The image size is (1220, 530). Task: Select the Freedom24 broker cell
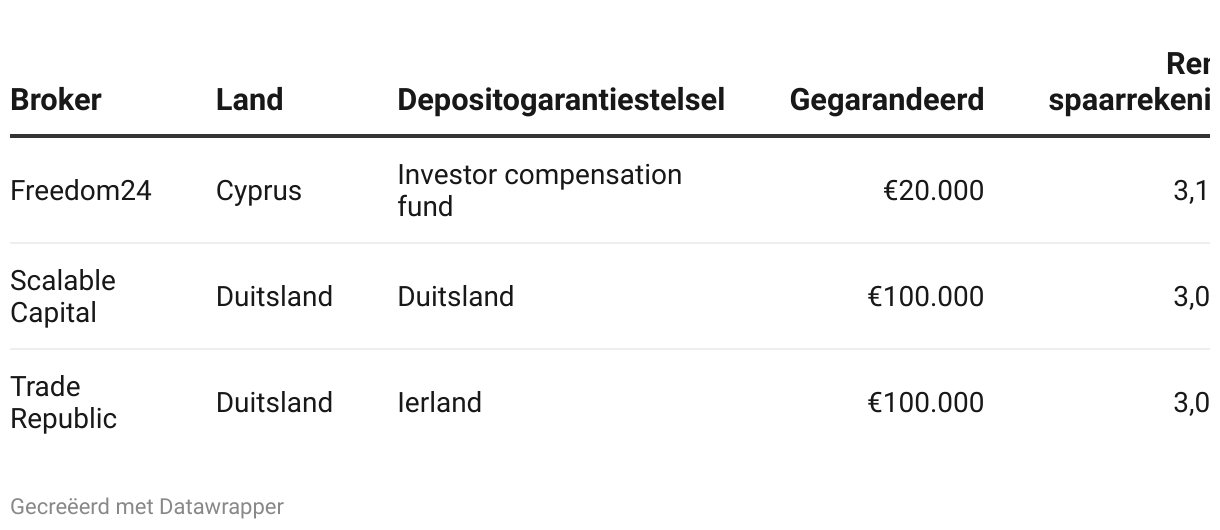(x=81, y=191)
